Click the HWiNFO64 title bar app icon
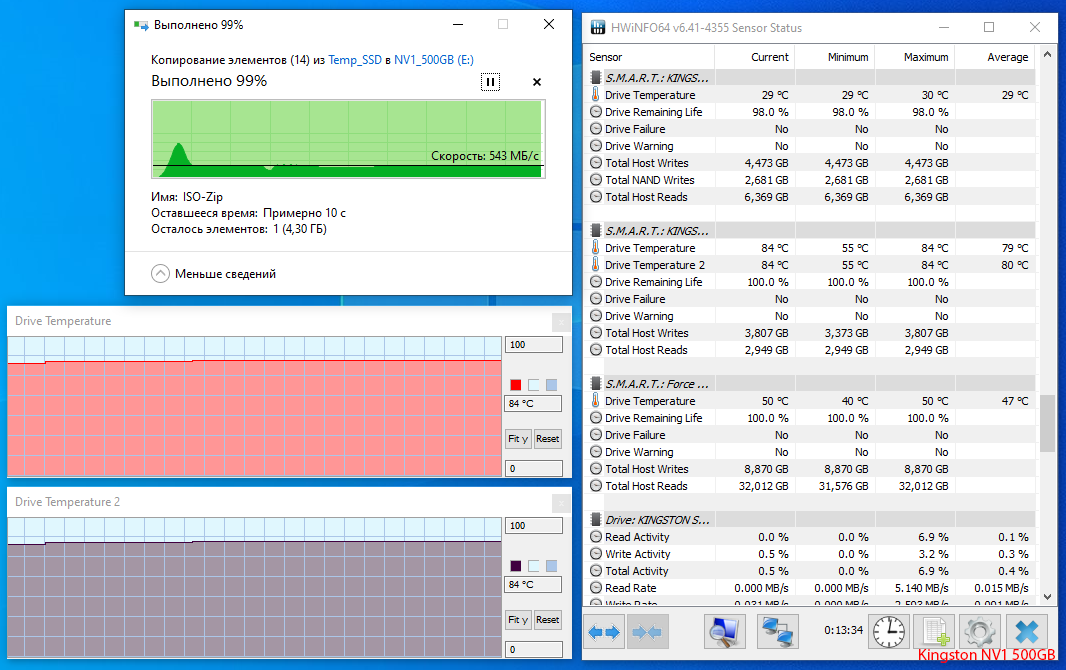This screenshot has width=1066, height=670. pyautogui.click(x=598, y=28)
